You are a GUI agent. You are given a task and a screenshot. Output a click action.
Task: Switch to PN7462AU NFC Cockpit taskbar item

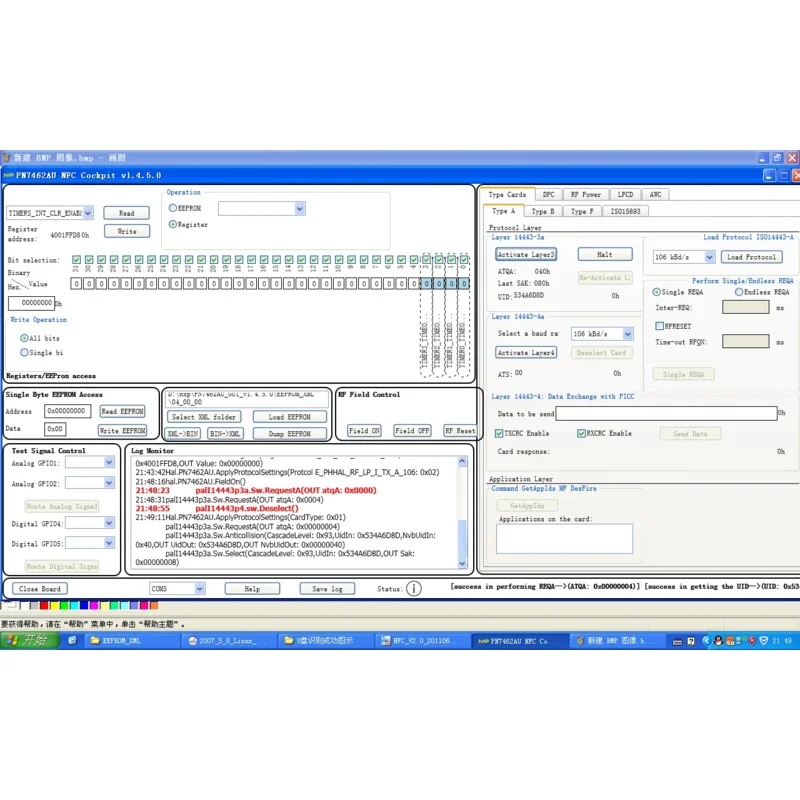(518, 640)
